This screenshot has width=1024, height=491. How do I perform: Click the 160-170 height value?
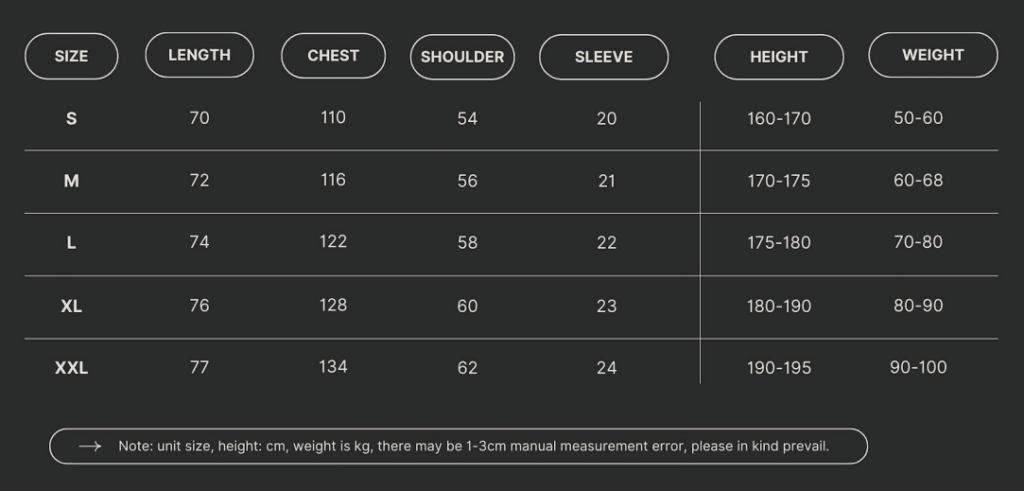tap(779, 119)
